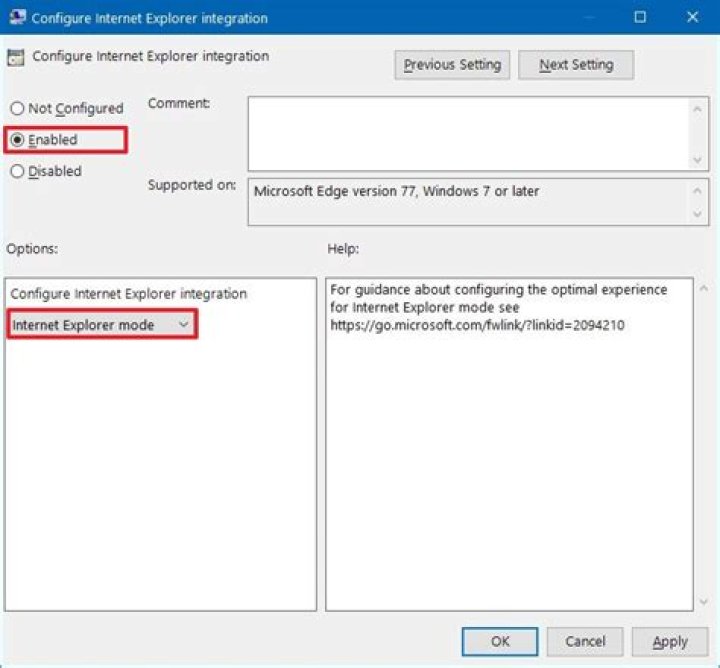Click the Help pane scroll-up arrow
Viewport: 720px width, 668px height.
(x=703, y=288)
